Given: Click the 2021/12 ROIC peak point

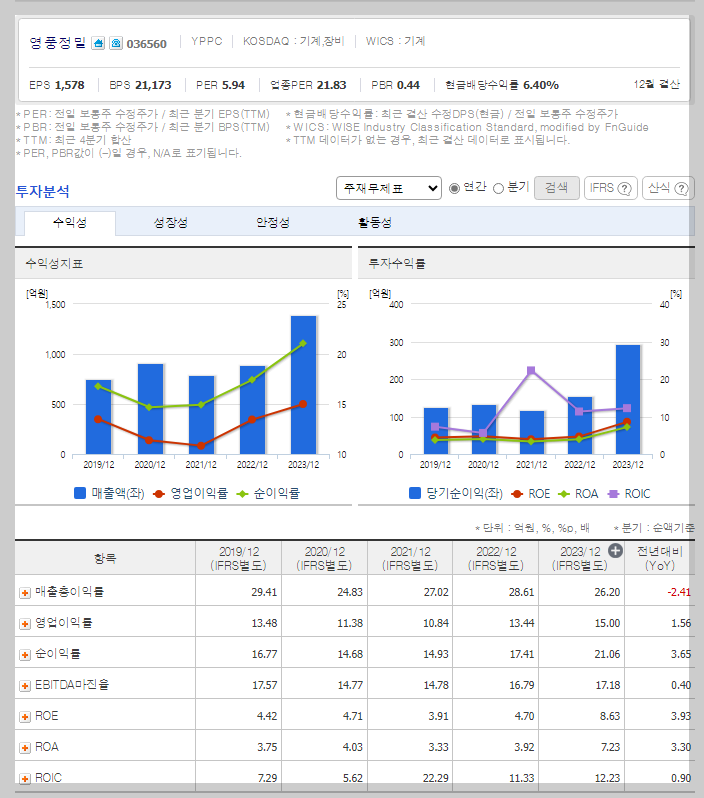Looking at the screenshot, I should (531, 370).
